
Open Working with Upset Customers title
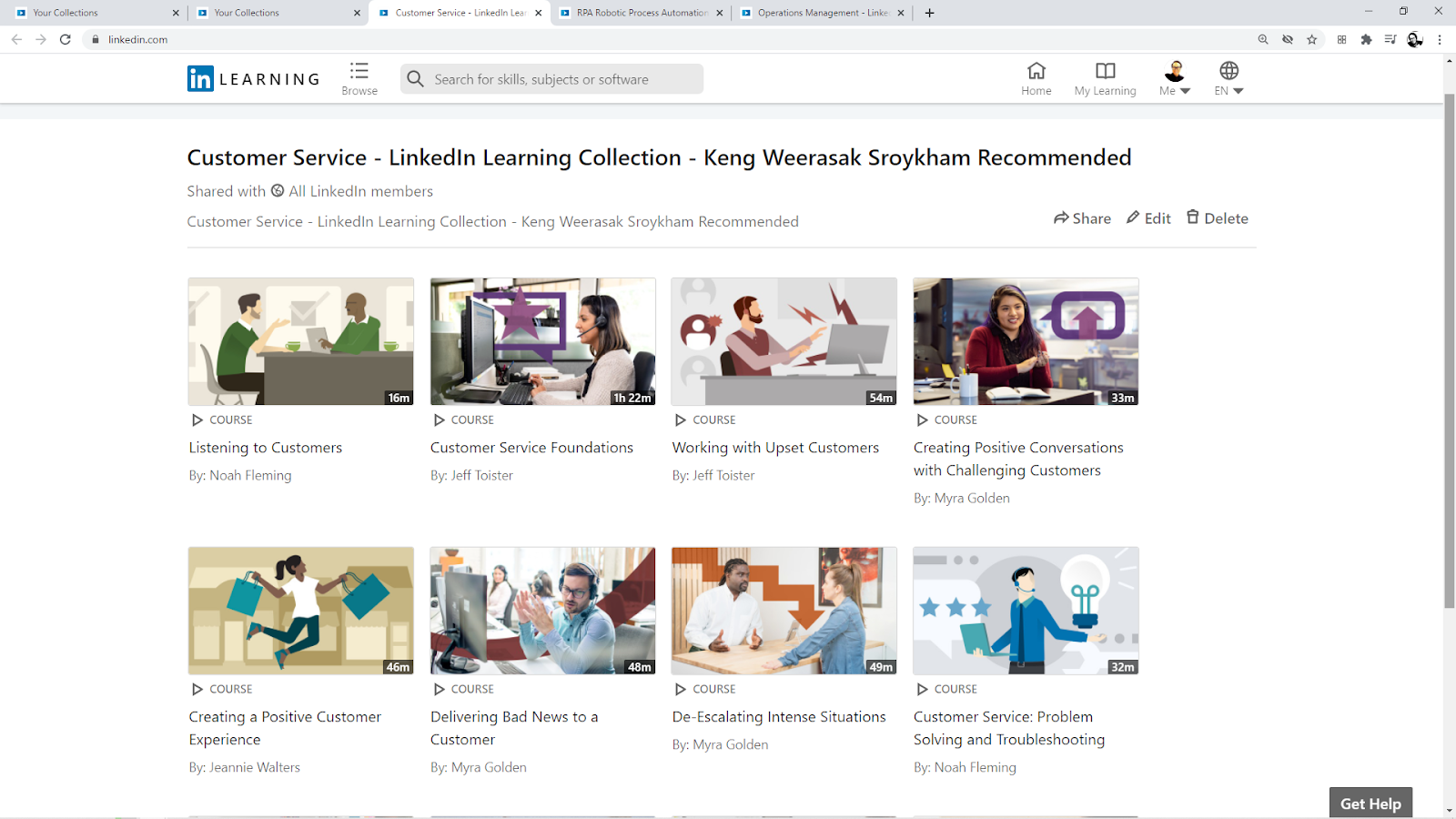[x=775, y=448]
